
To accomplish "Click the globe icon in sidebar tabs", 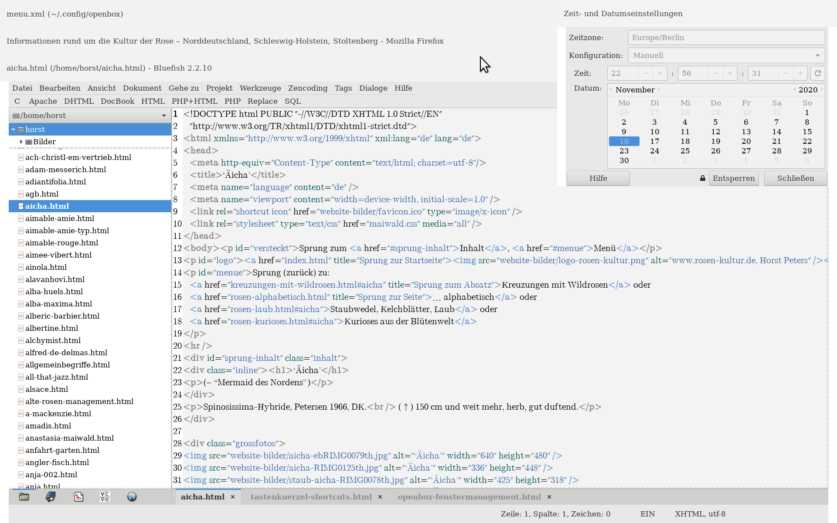I will tap(131, 496).
